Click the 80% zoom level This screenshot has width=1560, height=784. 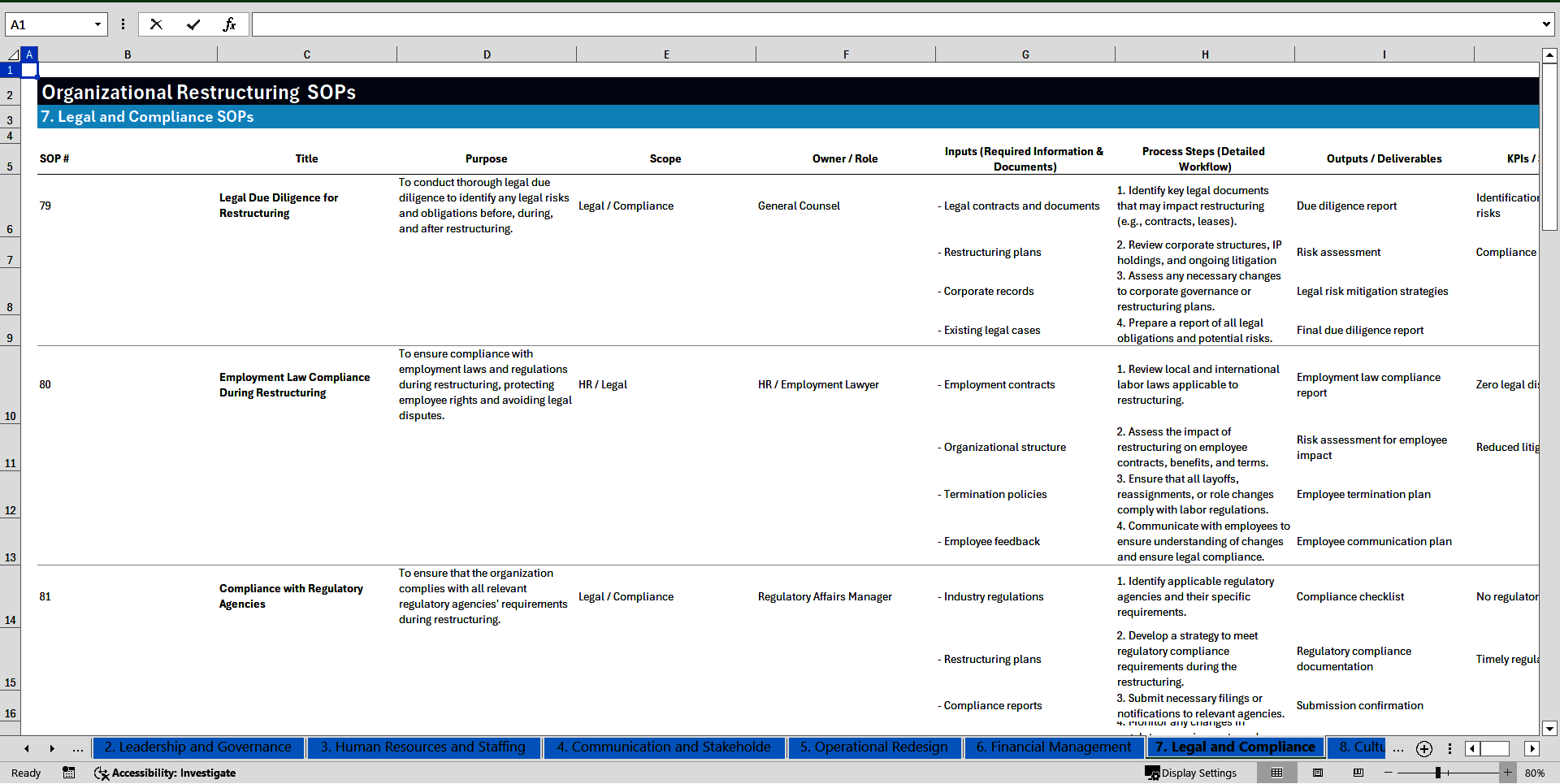[x=1535, y=773]
